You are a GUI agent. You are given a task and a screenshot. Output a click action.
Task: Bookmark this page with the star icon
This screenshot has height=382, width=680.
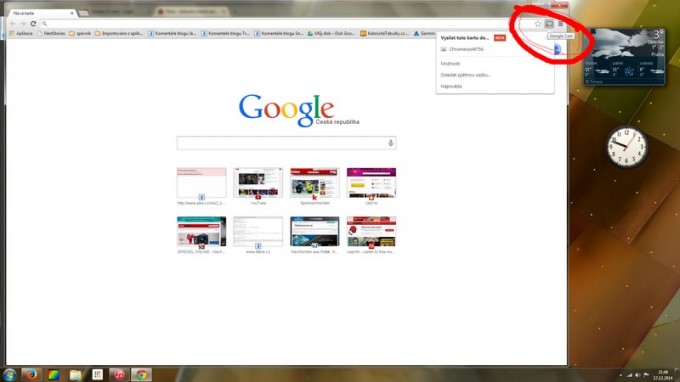click(x=538, y=24)
